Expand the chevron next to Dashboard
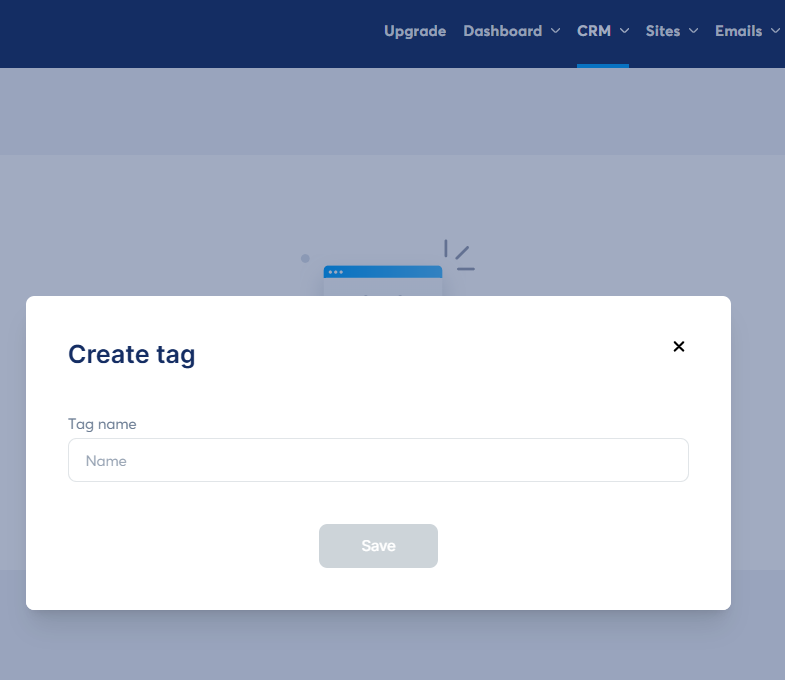 (x=555, y=31)
